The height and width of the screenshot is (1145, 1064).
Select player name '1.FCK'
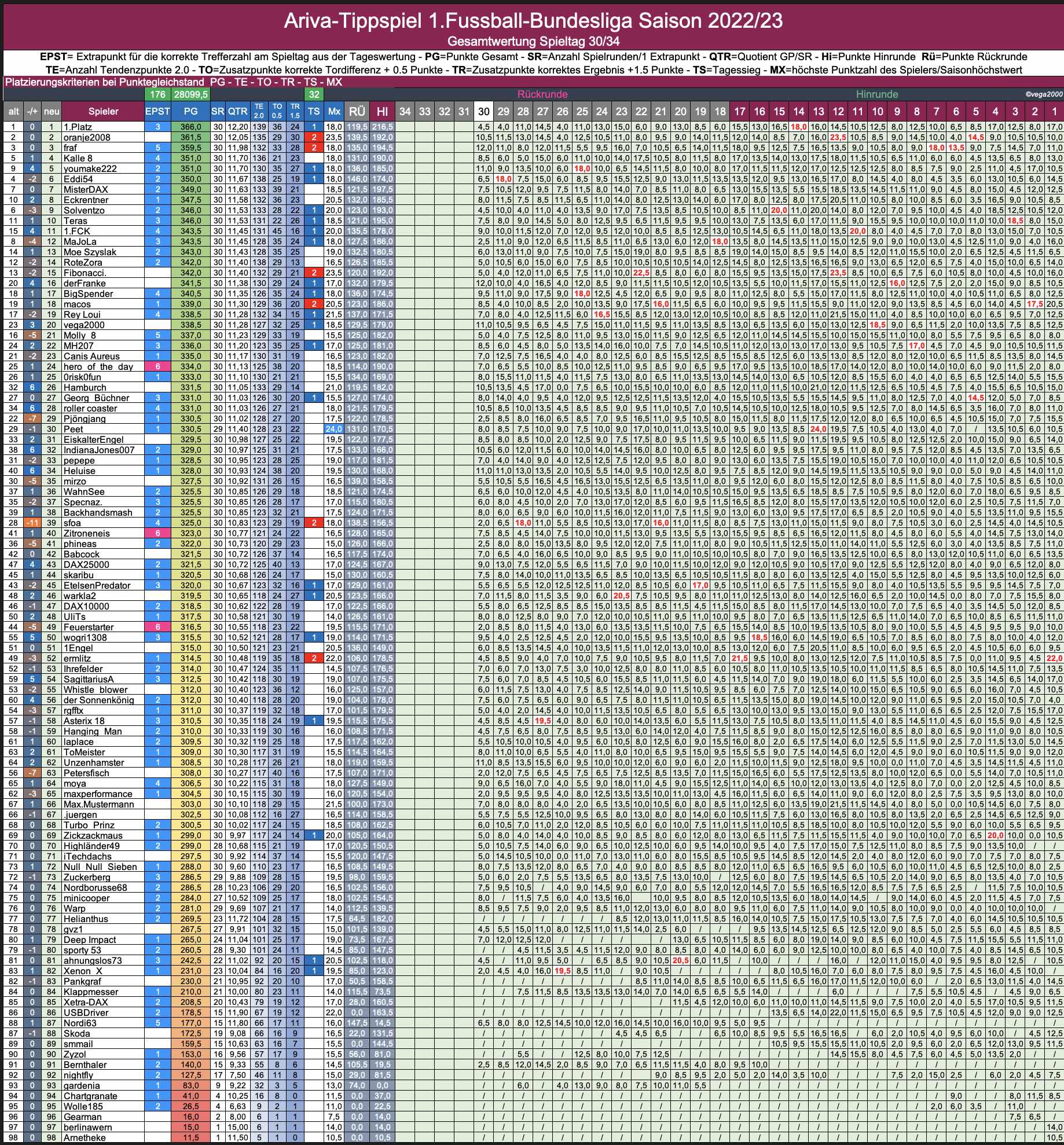tap(76, 231)
